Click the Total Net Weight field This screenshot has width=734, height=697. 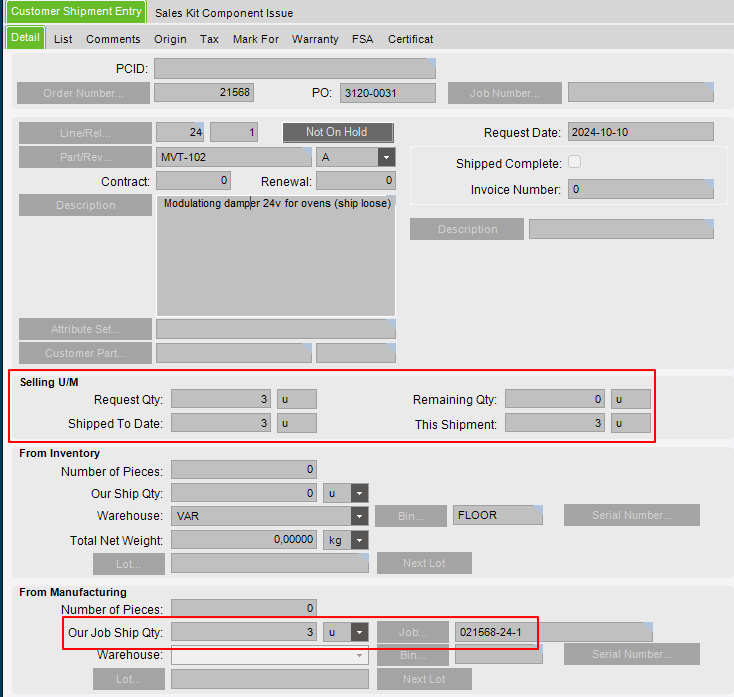[244, 540]
